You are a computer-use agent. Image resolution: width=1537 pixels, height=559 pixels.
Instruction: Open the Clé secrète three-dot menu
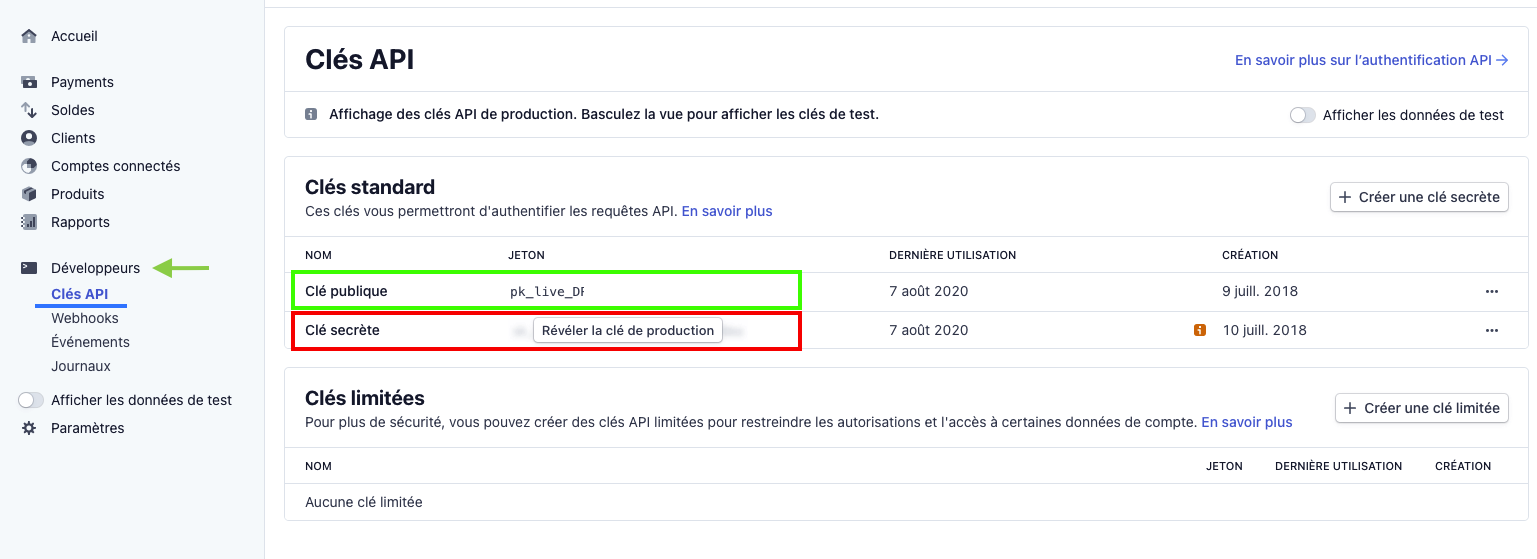[x=1492, y=330]
